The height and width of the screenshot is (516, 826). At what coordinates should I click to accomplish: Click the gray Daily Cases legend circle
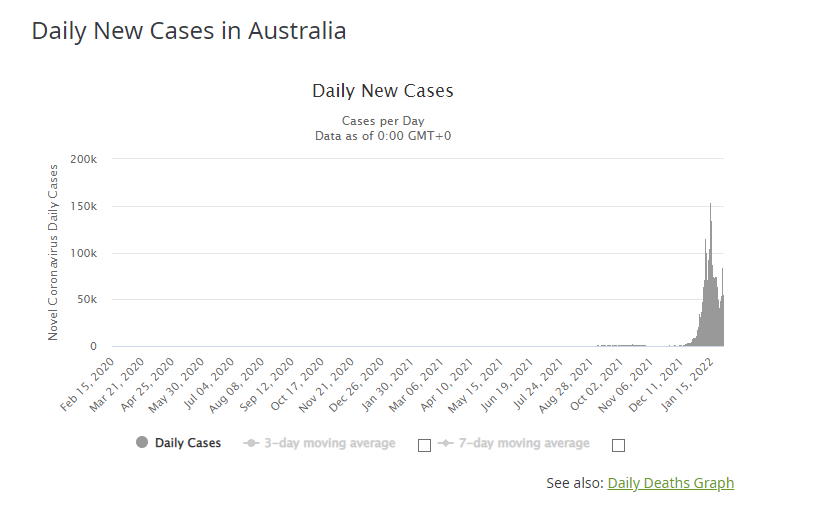click(142, 443)
